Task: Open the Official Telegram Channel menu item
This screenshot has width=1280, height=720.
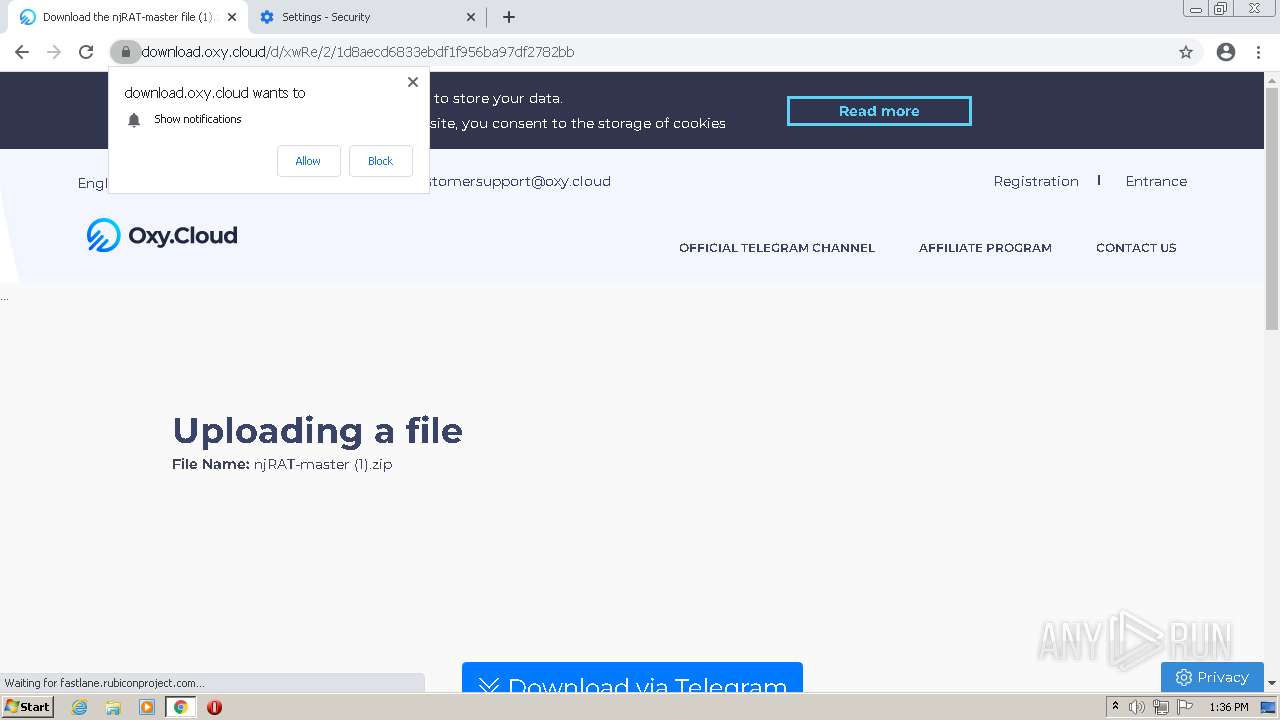Action: [777, 248]
